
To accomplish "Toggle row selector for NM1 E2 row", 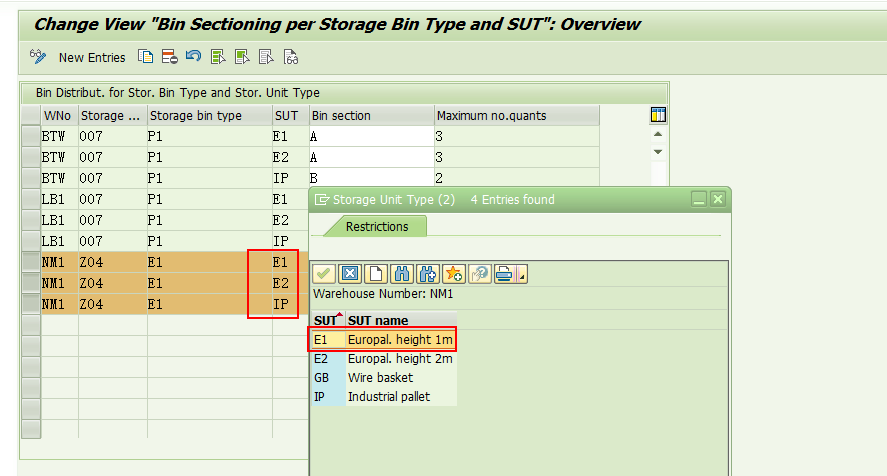I will 31,283.
